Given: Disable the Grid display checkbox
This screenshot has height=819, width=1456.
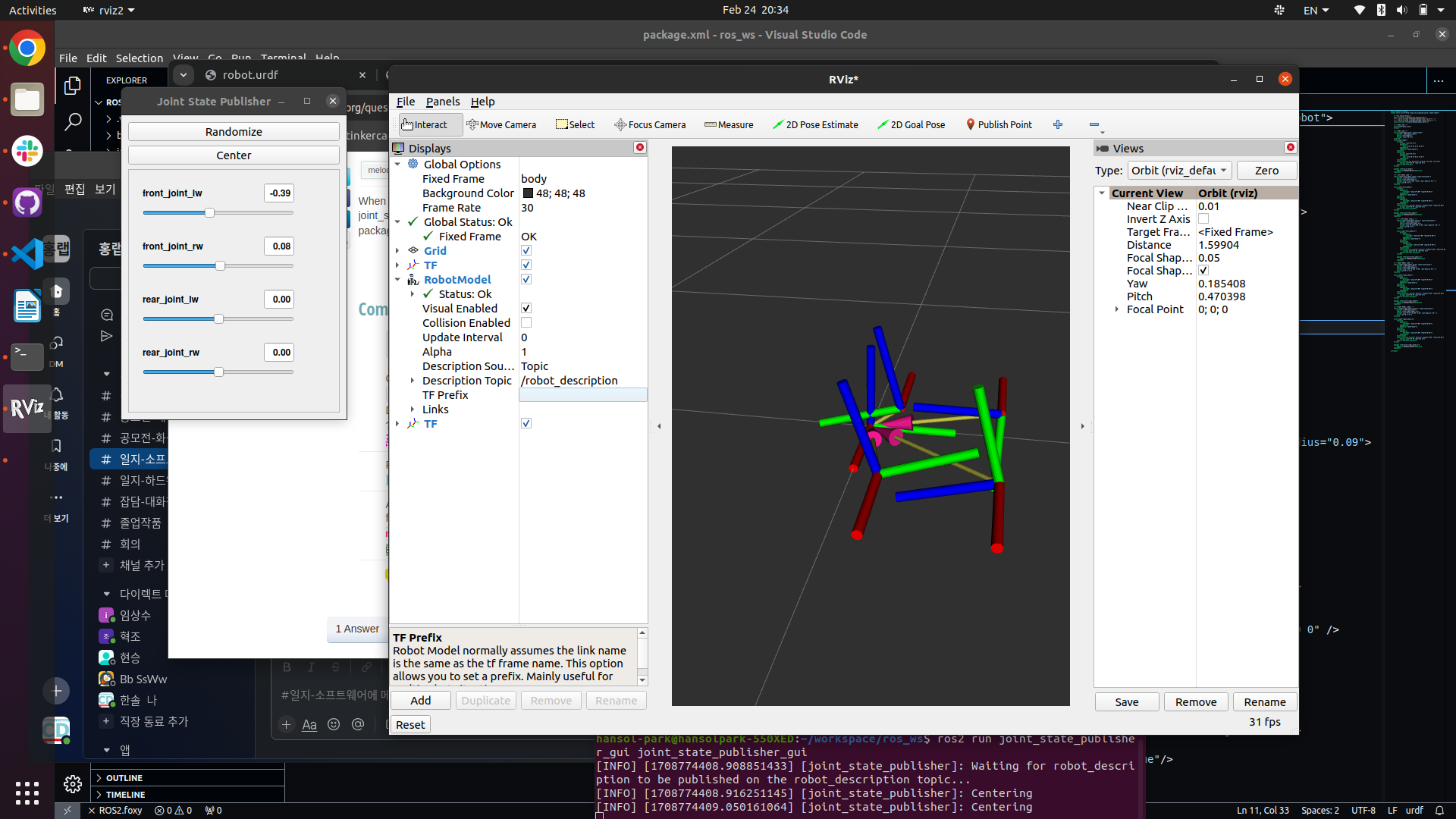Looking at the screenshot, I should (x=526, y=250).
